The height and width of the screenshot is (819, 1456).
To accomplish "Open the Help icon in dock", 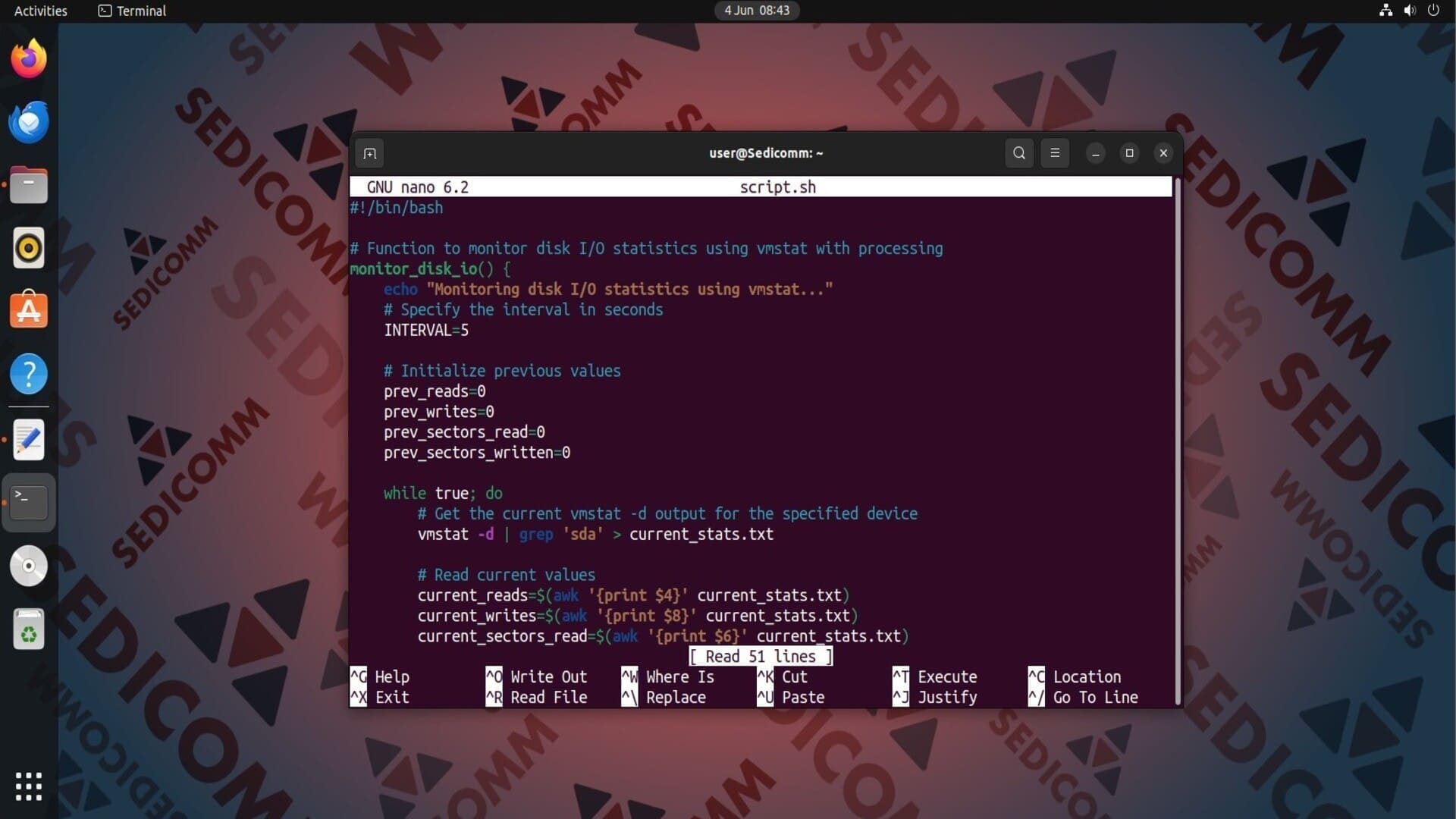I will click(x=29, y=374).
